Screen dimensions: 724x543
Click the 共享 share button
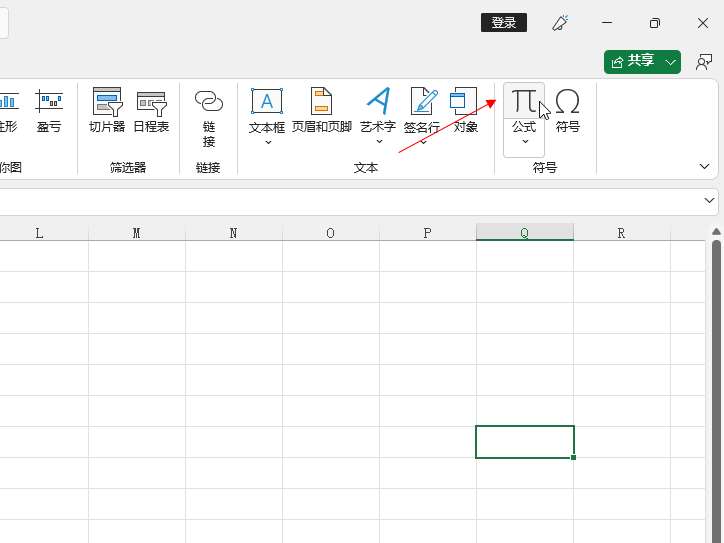tap(633, 62)
